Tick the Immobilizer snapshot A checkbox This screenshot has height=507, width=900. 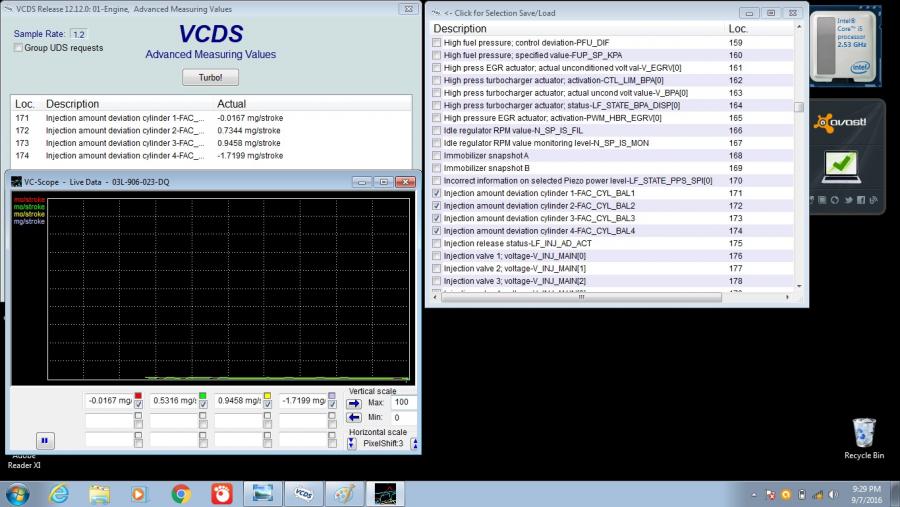point(436,155)
